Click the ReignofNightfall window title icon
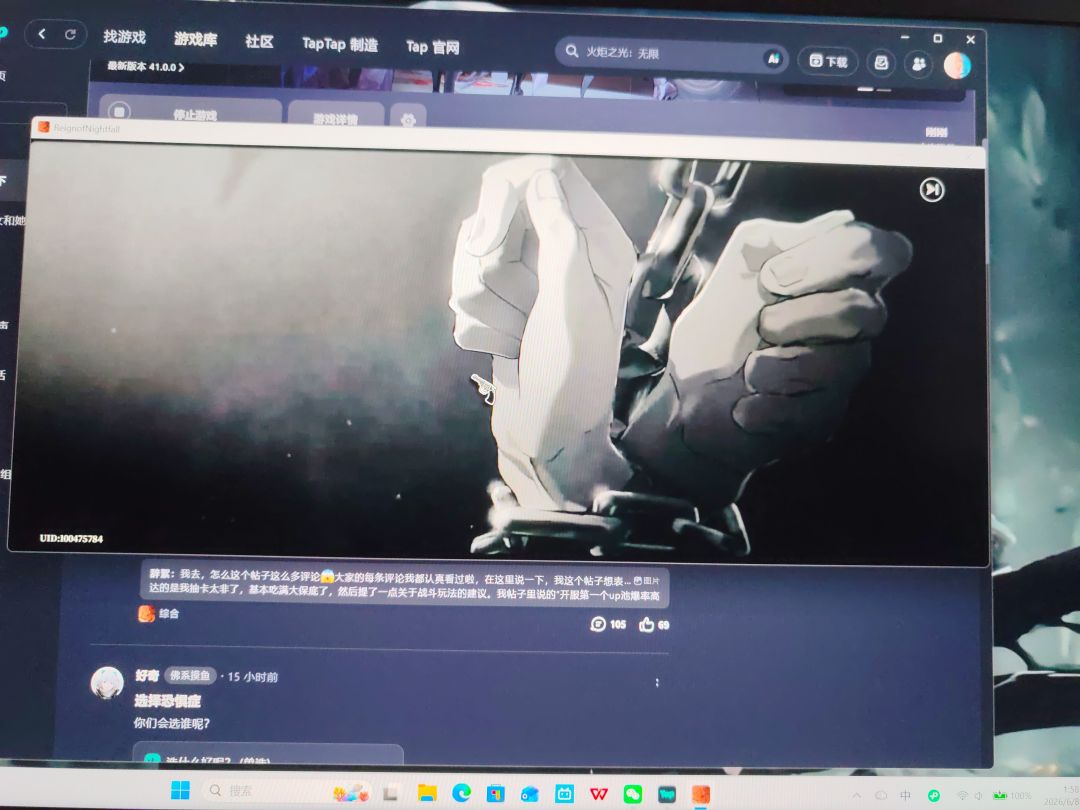This screenshot has width=1080, height=810. click(x=44, y=127)
